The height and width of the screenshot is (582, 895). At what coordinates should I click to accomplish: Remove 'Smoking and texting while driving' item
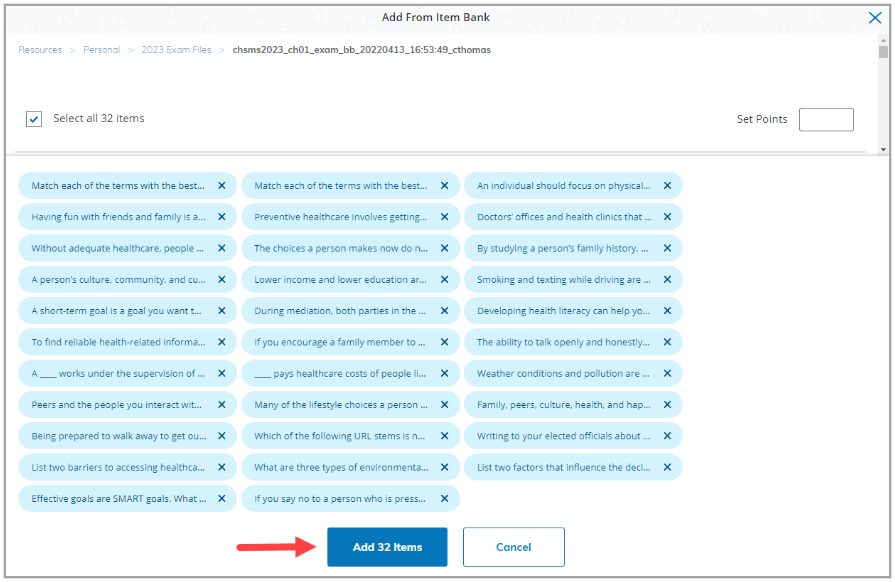(x=667, y=280)
